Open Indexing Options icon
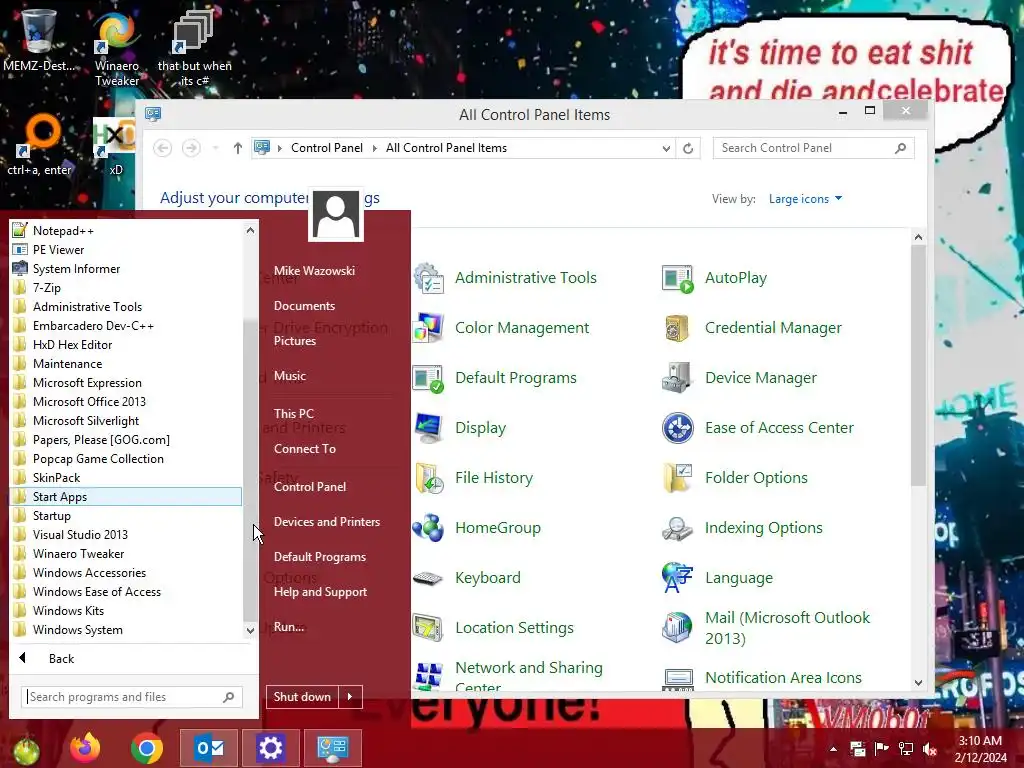 [x=677, y=528]
